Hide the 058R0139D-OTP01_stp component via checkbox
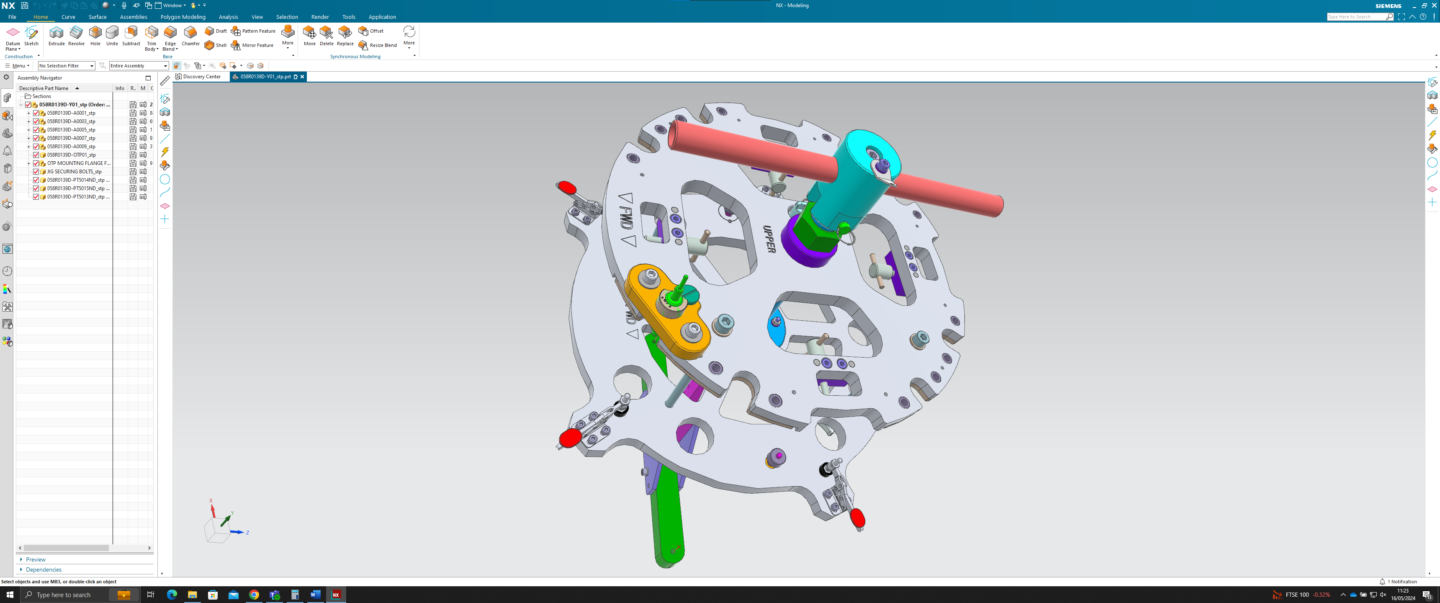 pos(36,155)
